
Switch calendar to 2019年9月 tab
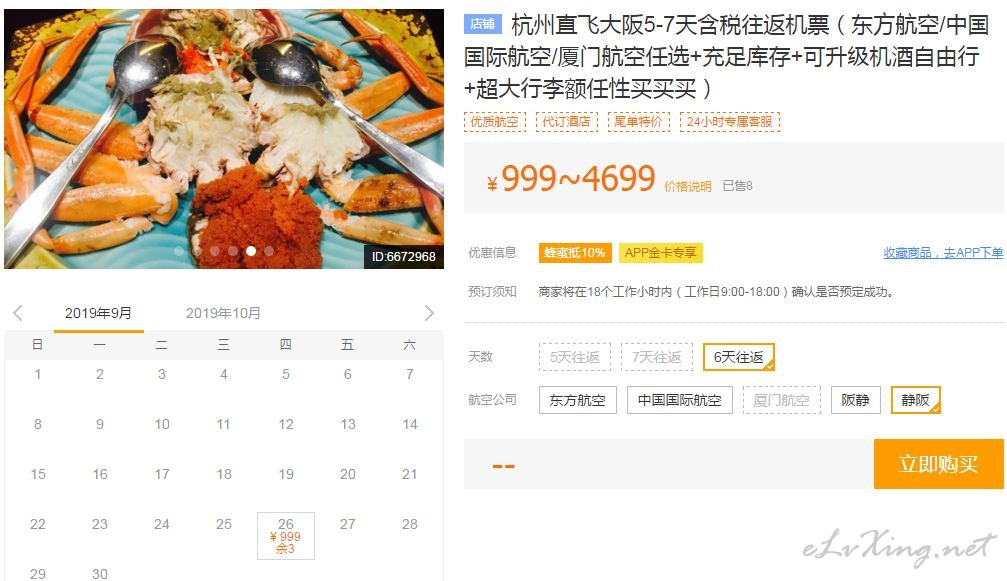[98, 313]
